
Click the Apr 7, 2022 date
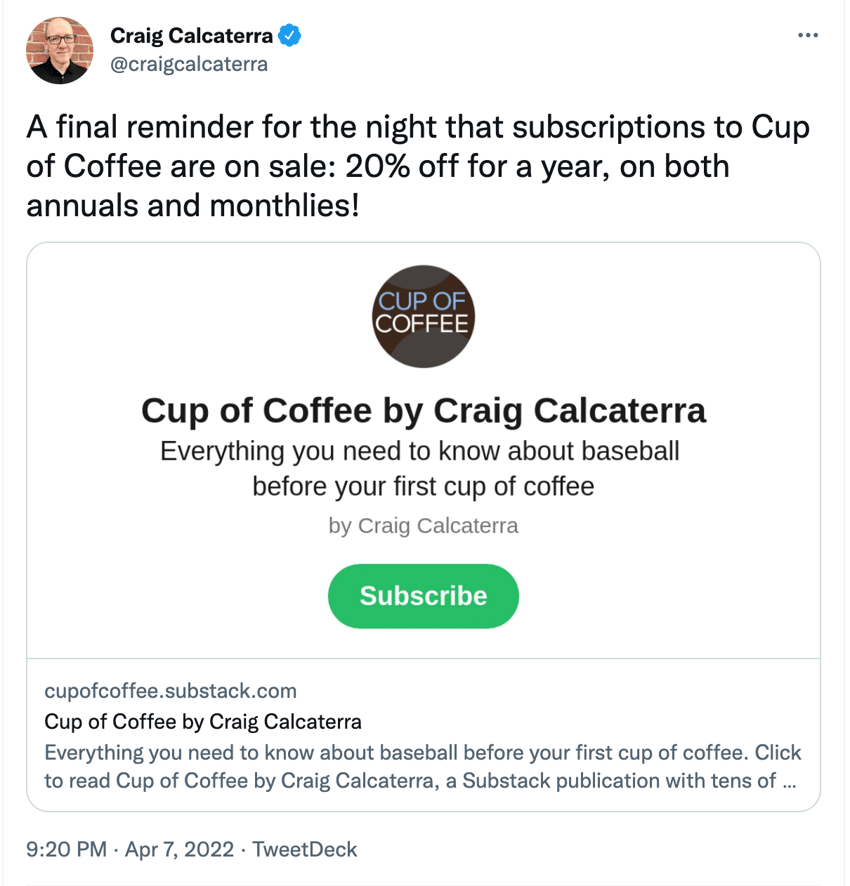pos(179,849)
